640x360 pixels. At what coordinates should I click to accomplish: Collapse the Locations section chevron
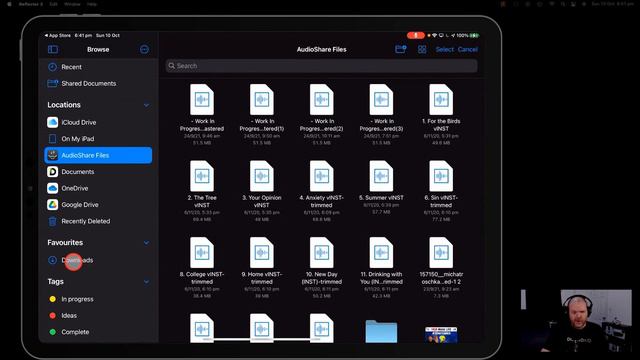pyautogui.click(x=147, y=105)
